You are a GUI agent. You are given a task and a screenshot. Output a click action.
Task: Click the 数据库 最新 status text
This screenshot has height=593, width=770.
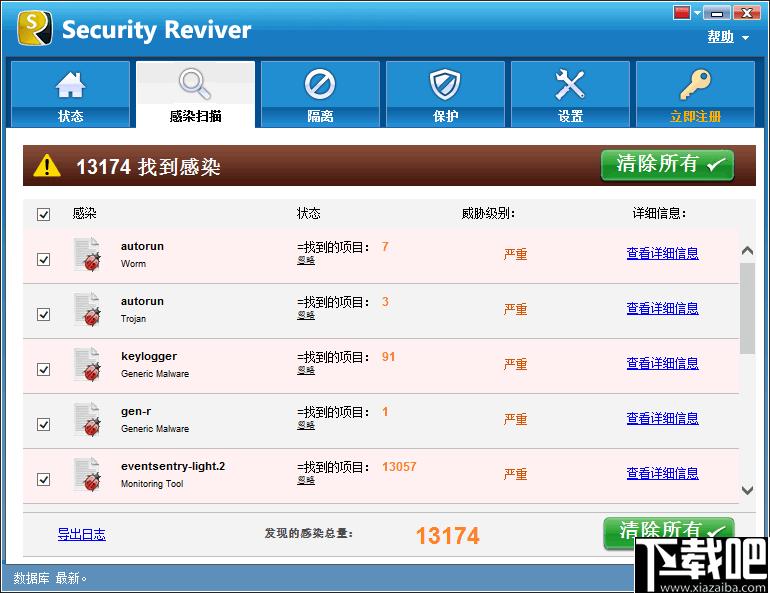click(50, 578)
